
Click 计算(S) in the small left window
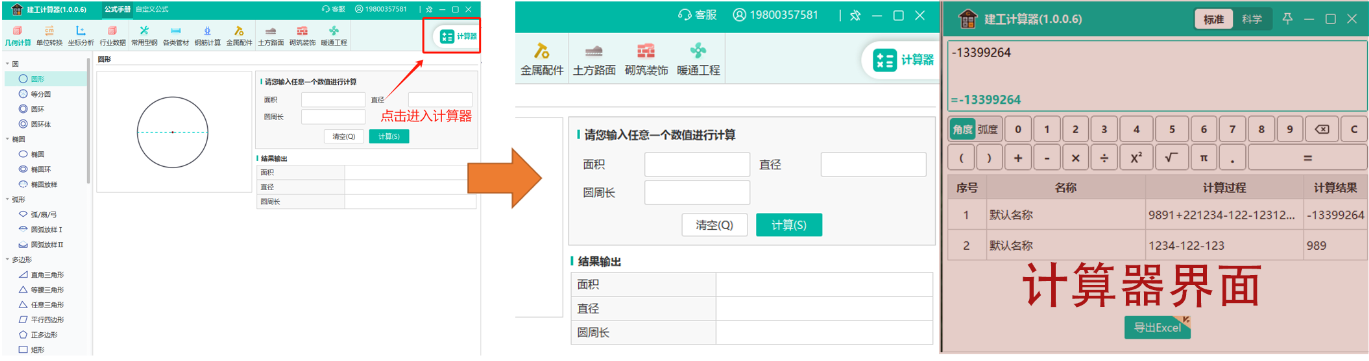pyautogui.click(x=389, y=136)
